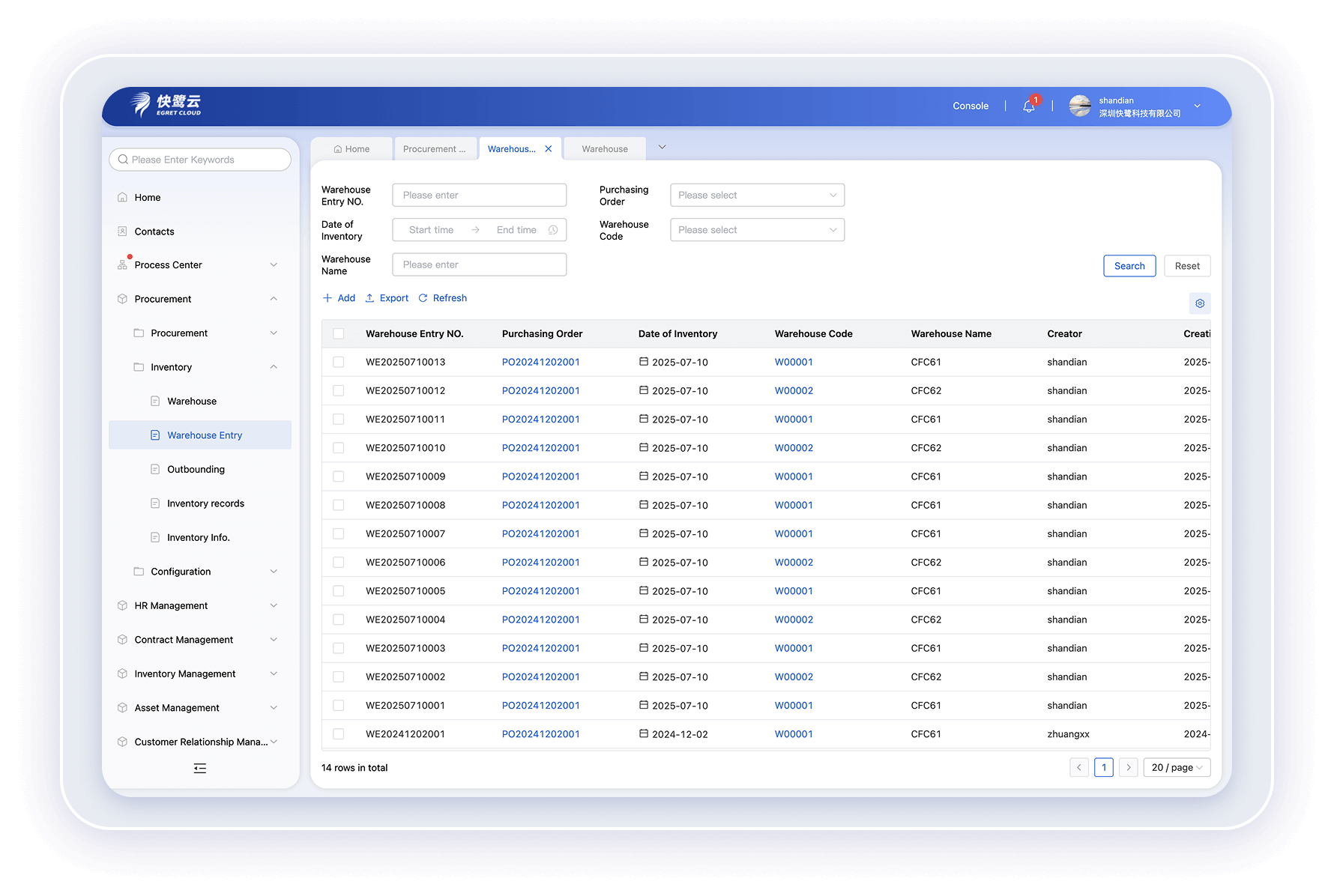
Task: Expand the Warehouse Code select menu
Action: [757, 229]
